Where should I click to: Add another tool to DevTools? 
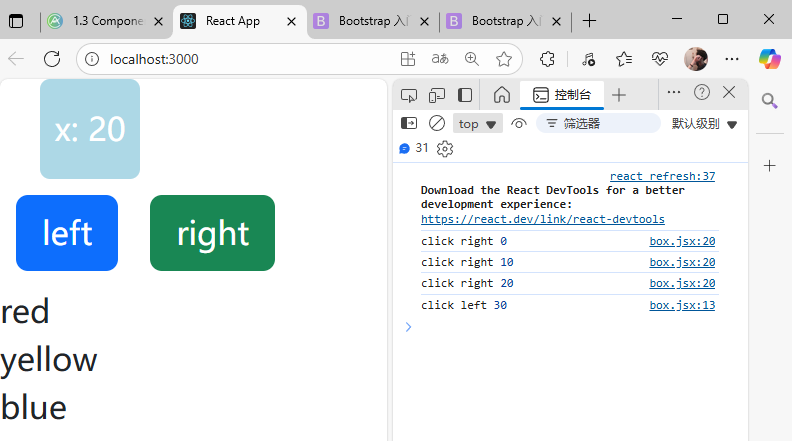click(x=619, y=95)
